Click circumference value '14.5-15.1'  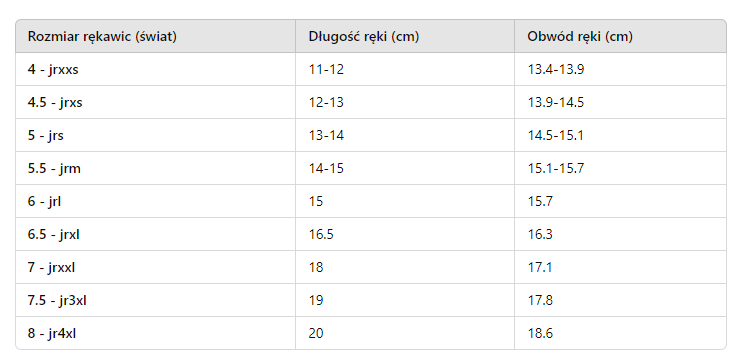coord(556,135)
